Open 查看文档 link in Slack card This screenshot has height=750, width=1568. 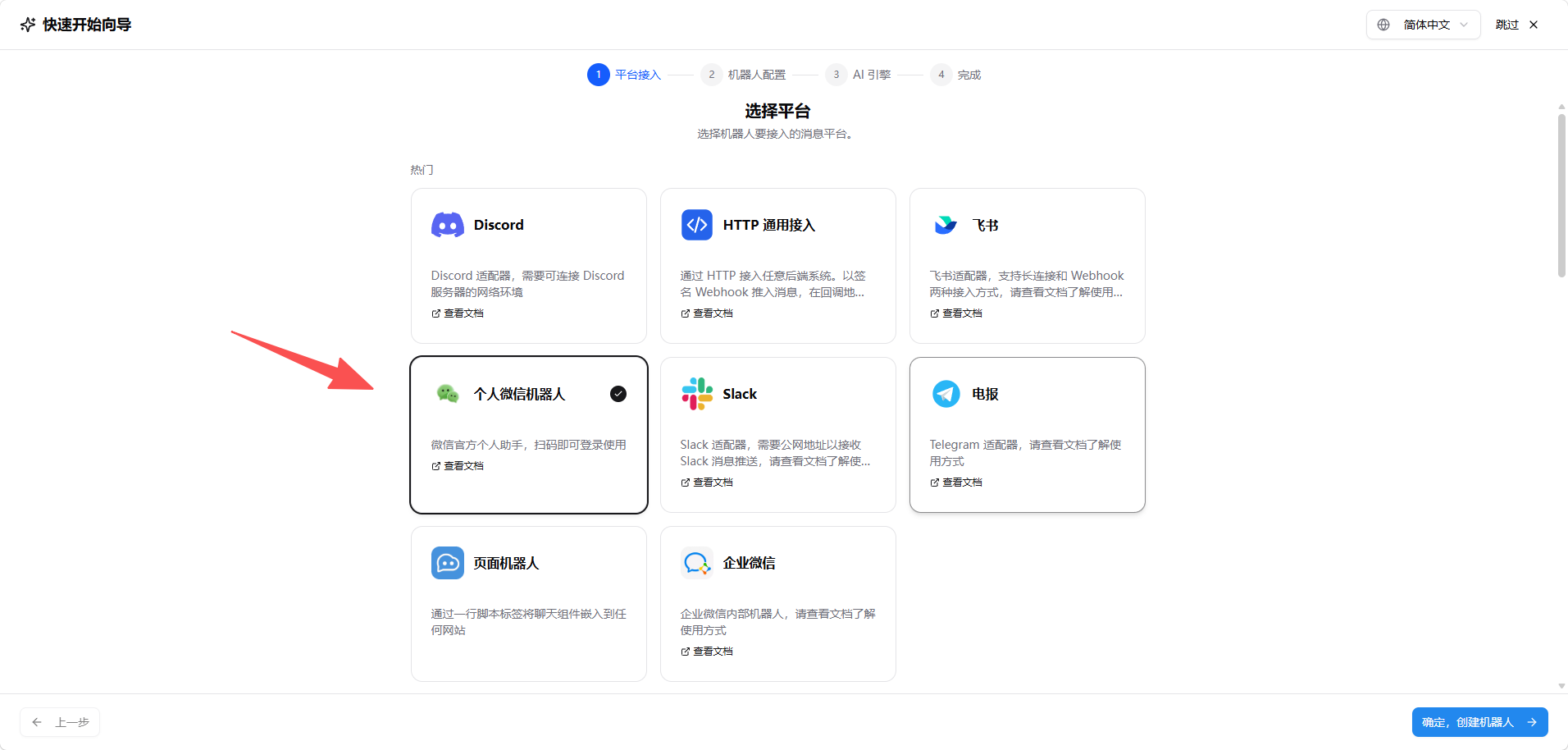click(707, 482)
